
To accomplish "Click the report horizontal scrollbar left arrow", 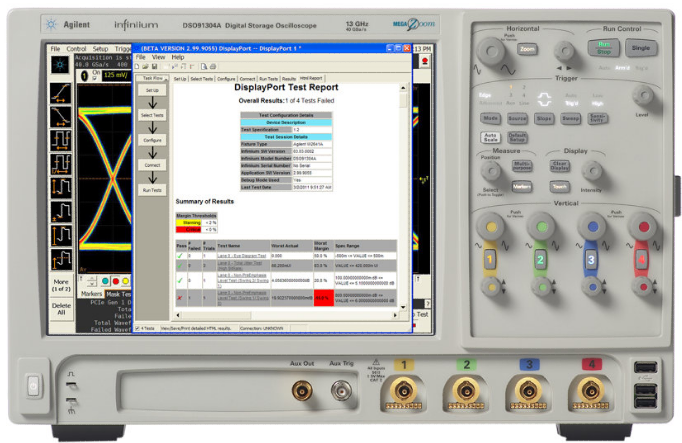I will (x=178, y=315).
